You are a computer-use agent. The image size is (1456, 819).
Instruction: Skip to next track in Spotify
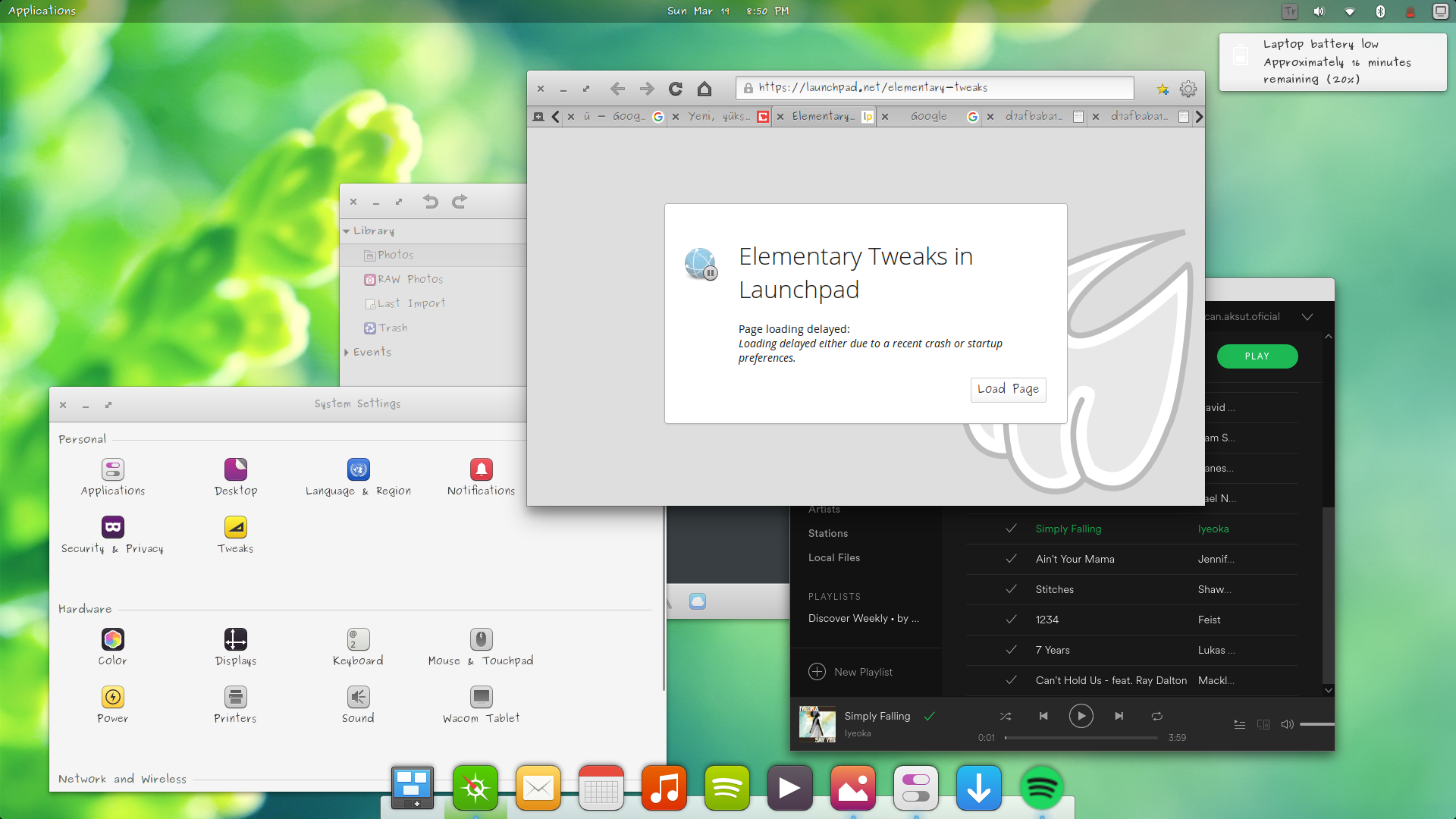click(x=1119, y=716)
